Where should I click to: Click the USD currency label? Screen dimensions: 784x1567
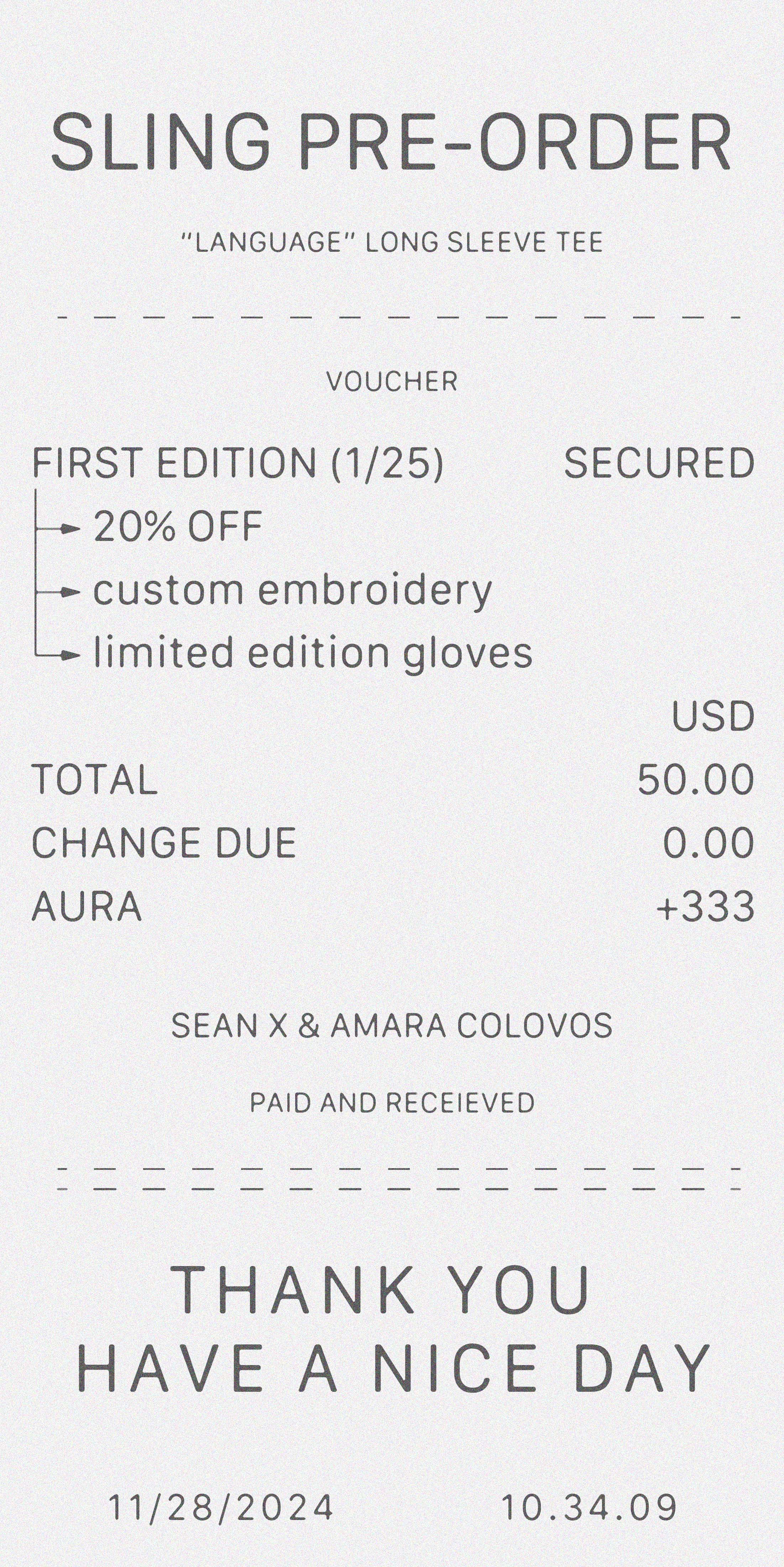(713, 717)
